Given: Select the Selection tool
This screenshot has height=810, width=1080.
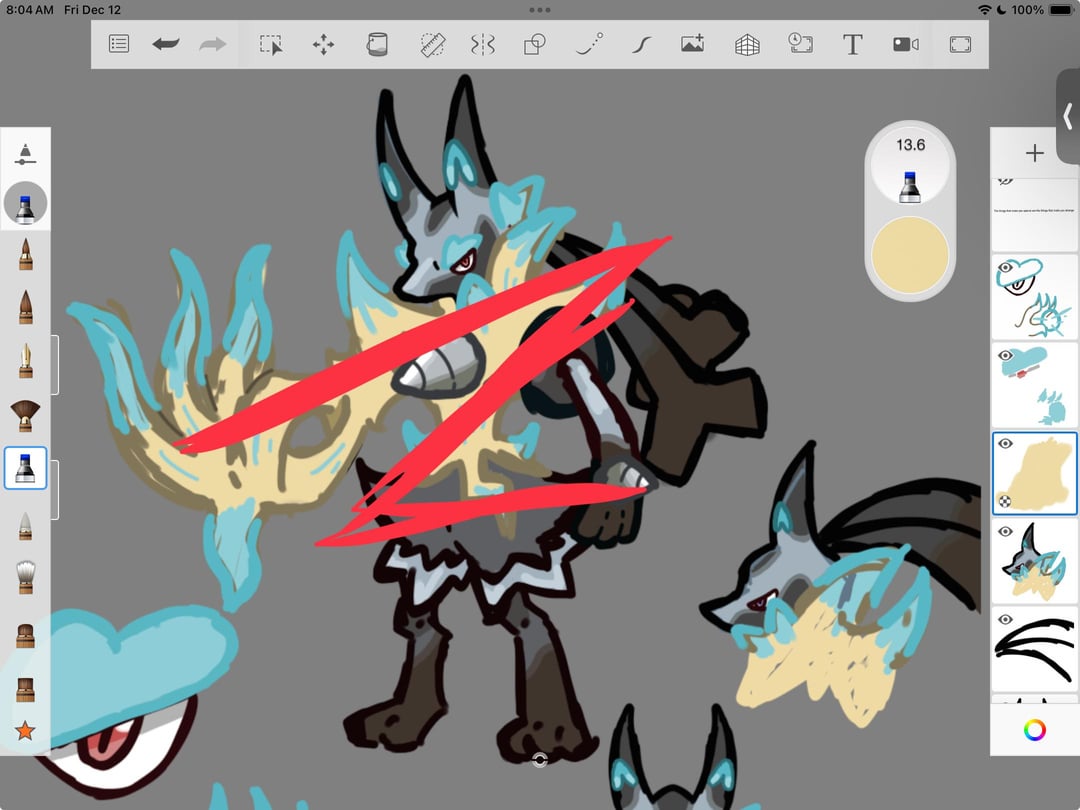Looking at the screenshot, I should (x=271, y=44).
